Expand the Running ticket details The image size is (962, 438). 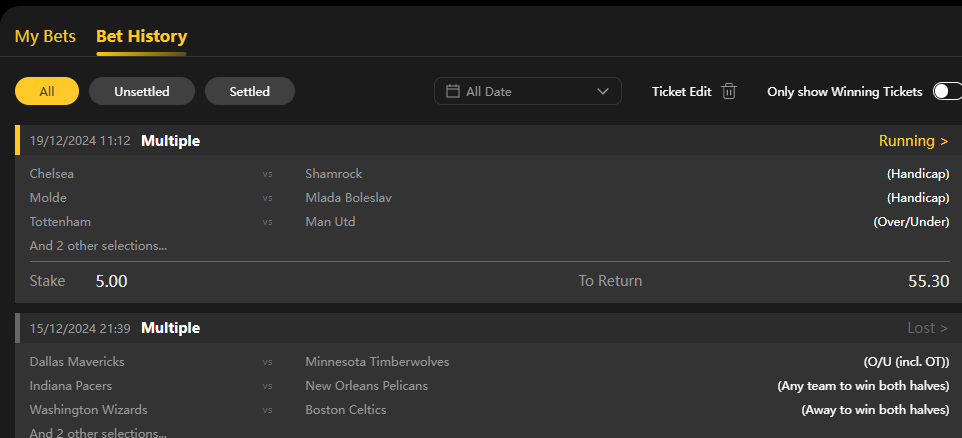pos(913,141)
